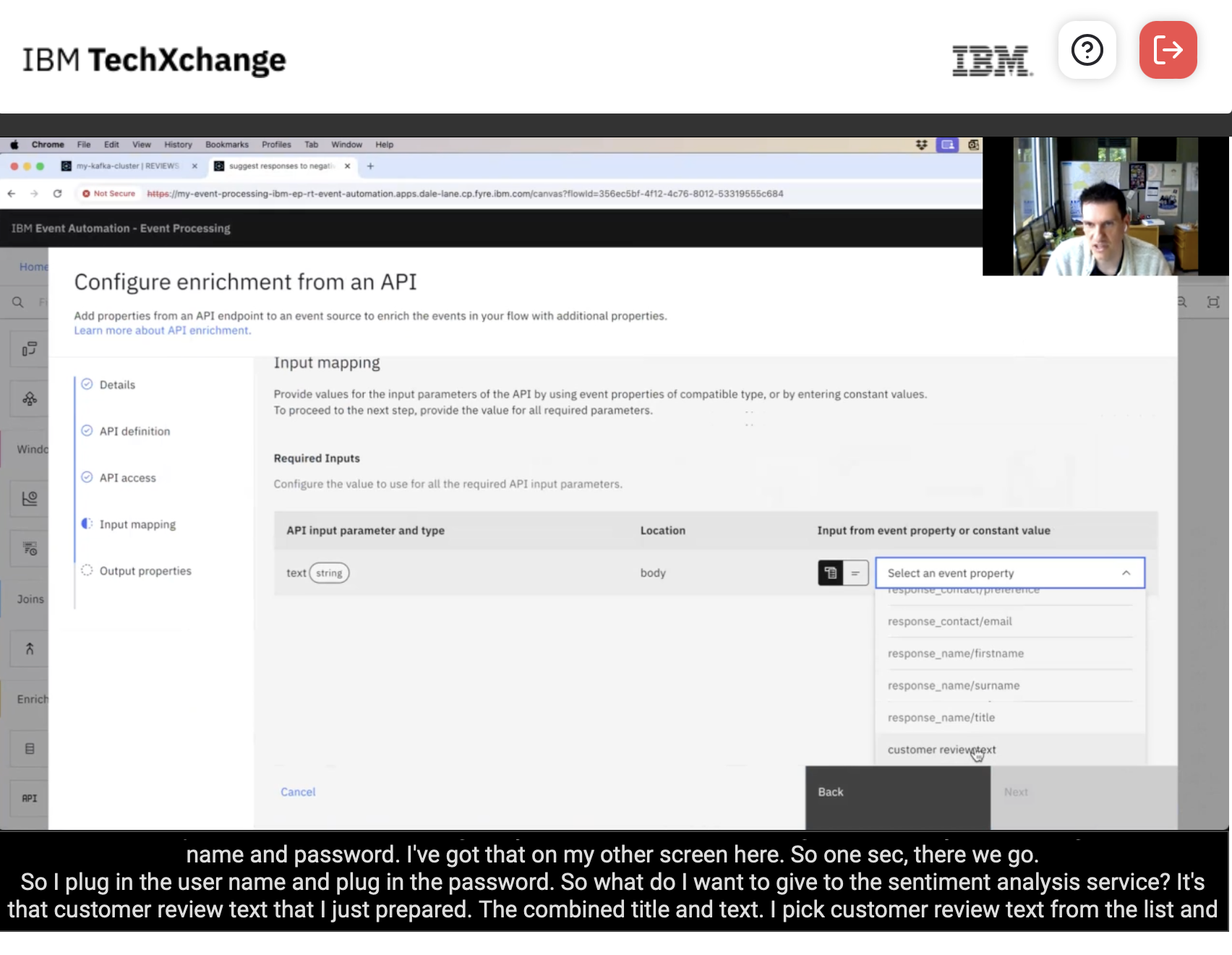
Task: Pick response_name/surname from dropdown list
Action: (953, 686)
